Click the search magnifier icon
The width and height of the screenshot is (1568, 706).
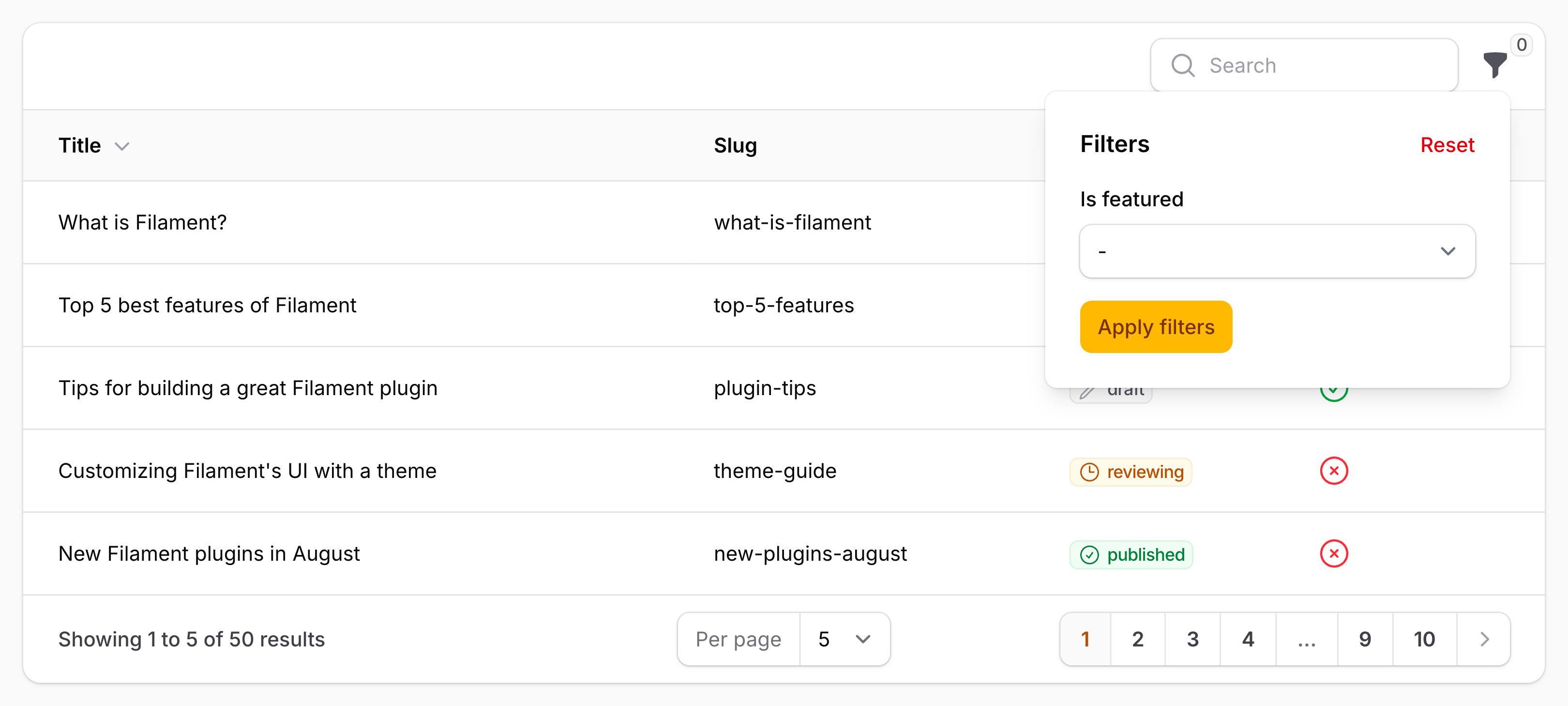[1183, 65]
